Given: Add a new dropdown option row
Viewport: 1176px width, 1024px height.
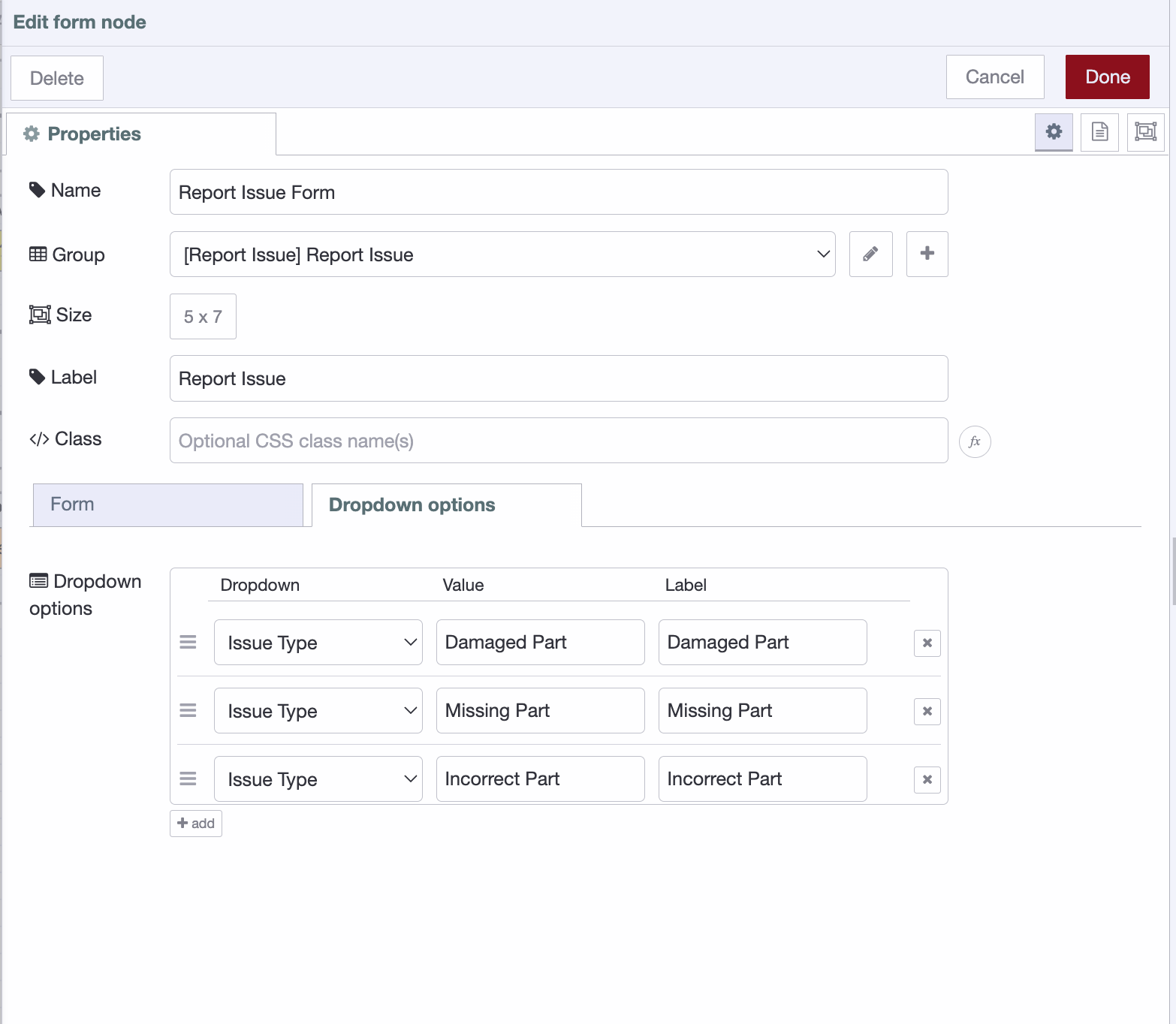Looking at the screenshot, I should point(196,824).
